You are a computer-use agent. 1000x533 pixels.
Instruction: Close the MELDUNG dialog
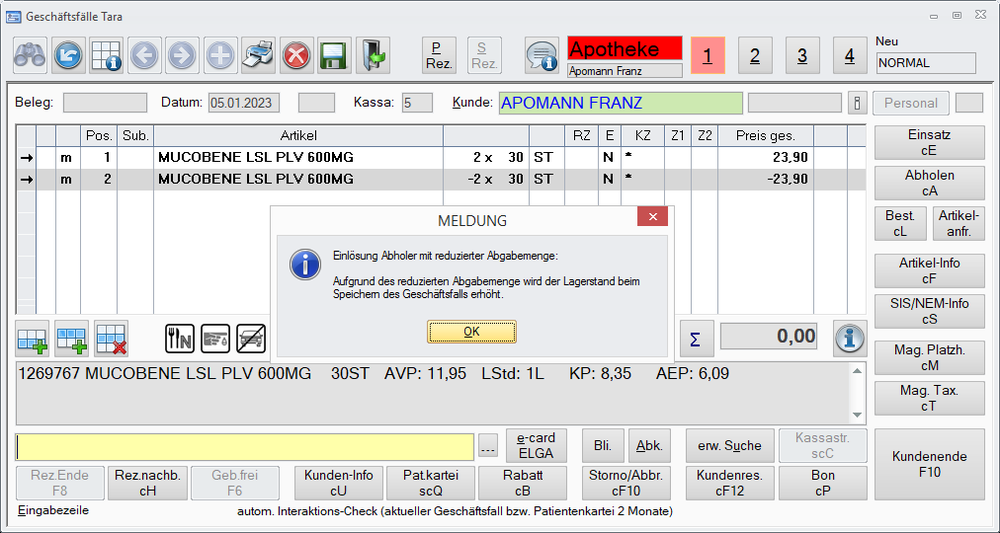click(x=652, y=217)
